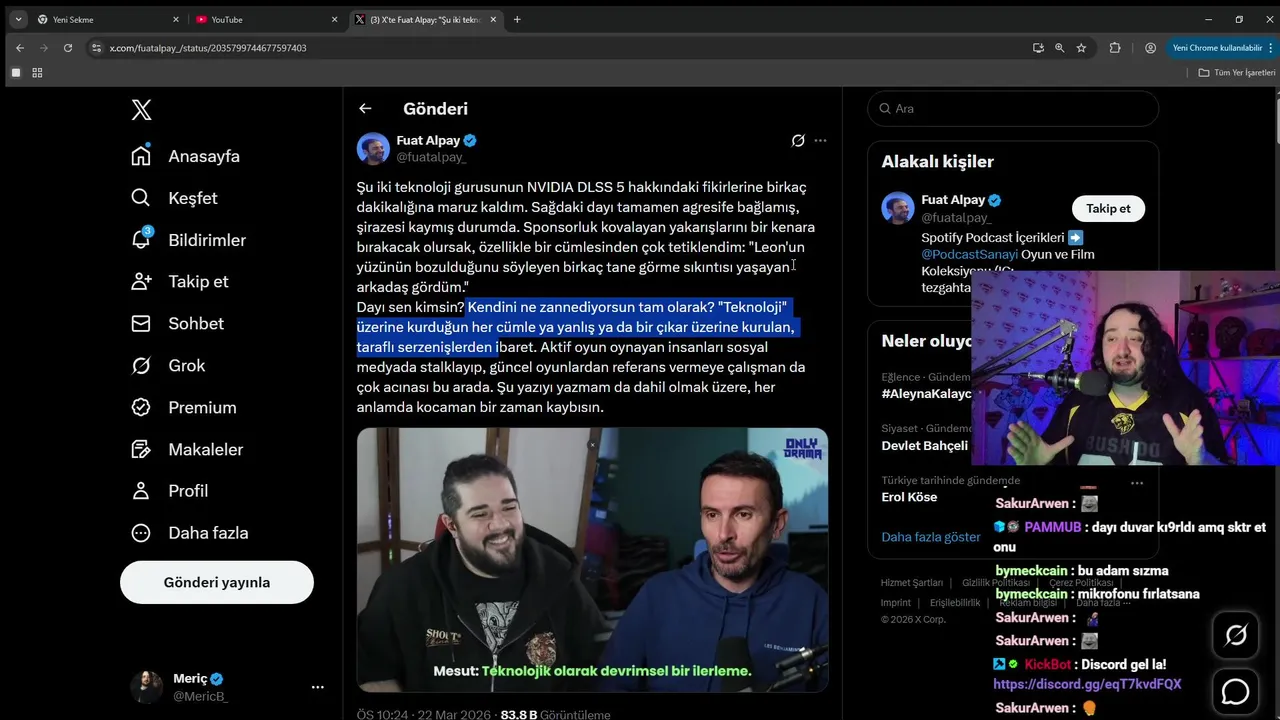The height and width of the screenshot is (720, 1280).
Task: Open Makaleler articles
Action: pyautogui.click(x=187, y=450)
